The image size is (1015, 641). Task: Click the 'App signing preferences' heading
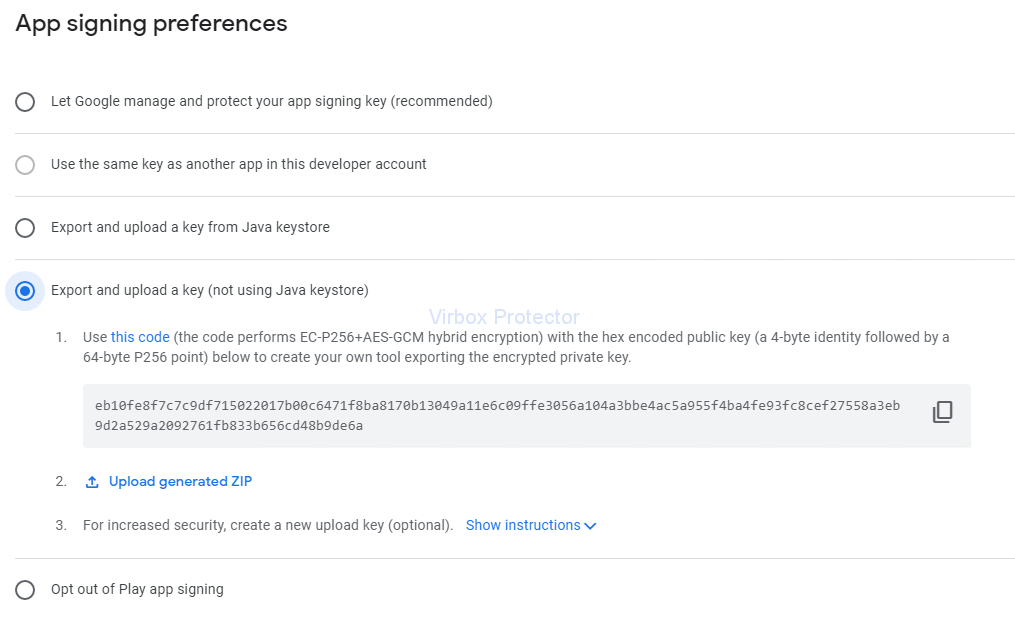click(x=151, y=23)
